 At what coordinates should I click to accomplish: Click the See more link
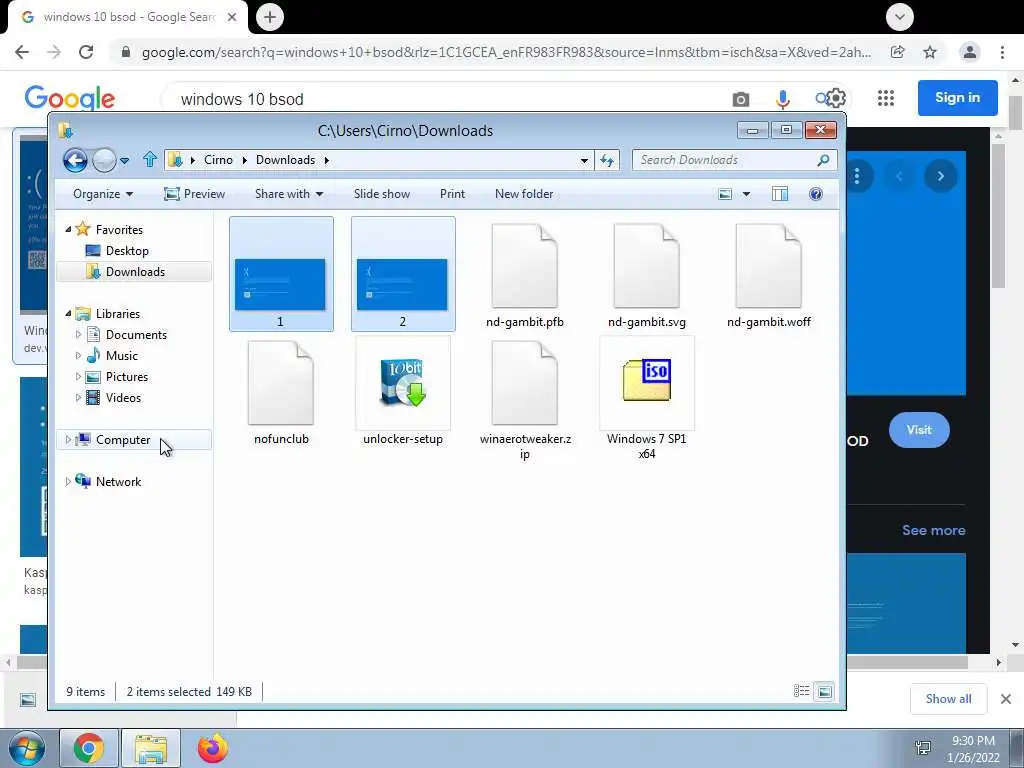(933, 530)
